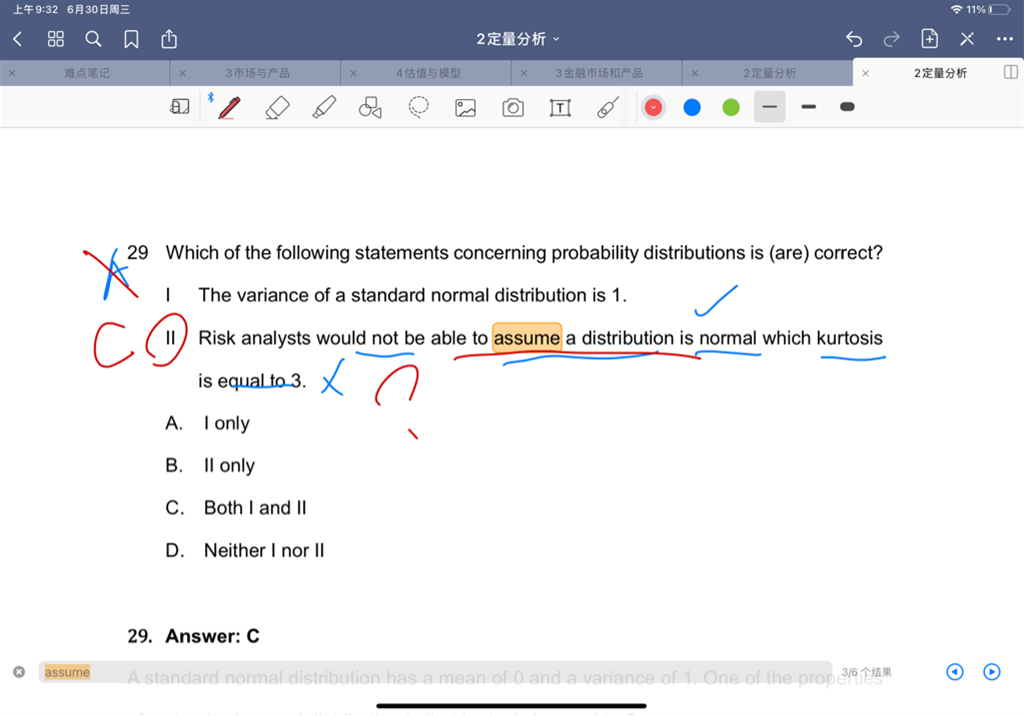The height and width of the screenshot is (716, 1024).
Task: Open document search via magnifier icon
Action: [x=93, y=39]
